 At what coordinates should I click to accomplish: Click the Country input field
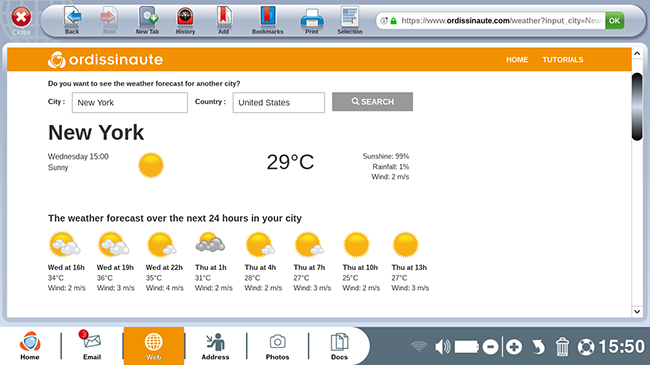pyautogui.click(x=279, y=102)
